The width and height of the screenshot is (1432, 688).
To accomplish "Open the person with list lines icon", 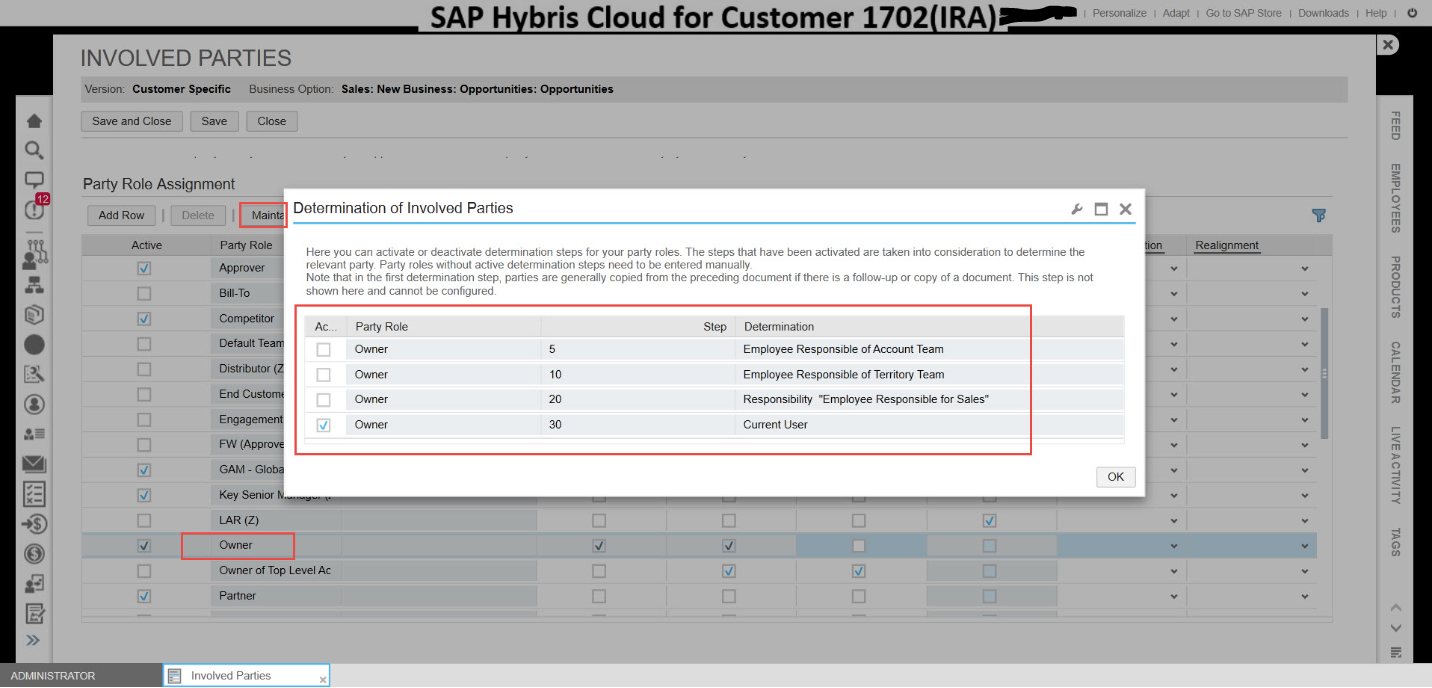I will point(34,434).
